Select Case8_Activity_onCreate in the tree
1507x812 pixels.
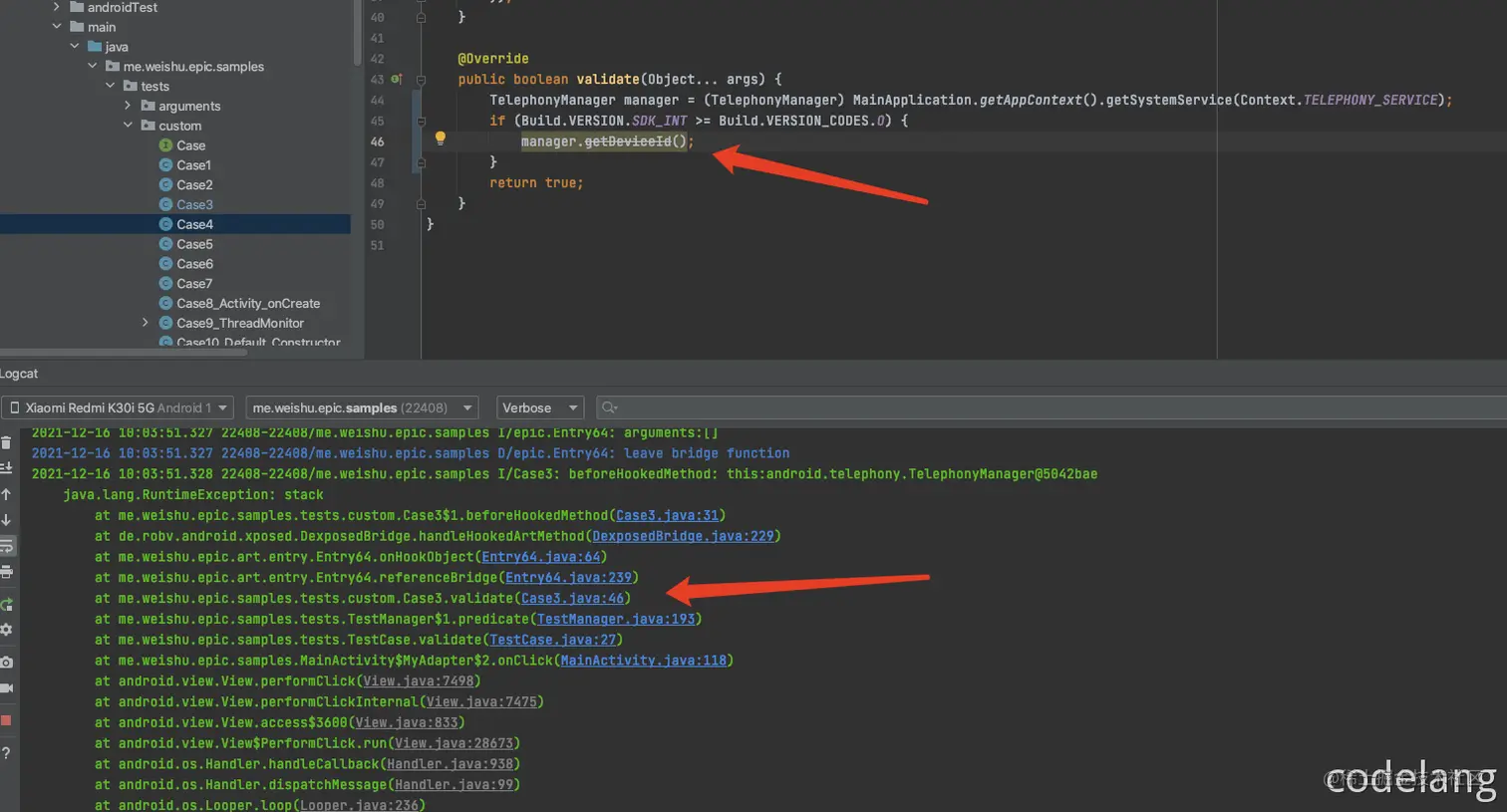248,303
